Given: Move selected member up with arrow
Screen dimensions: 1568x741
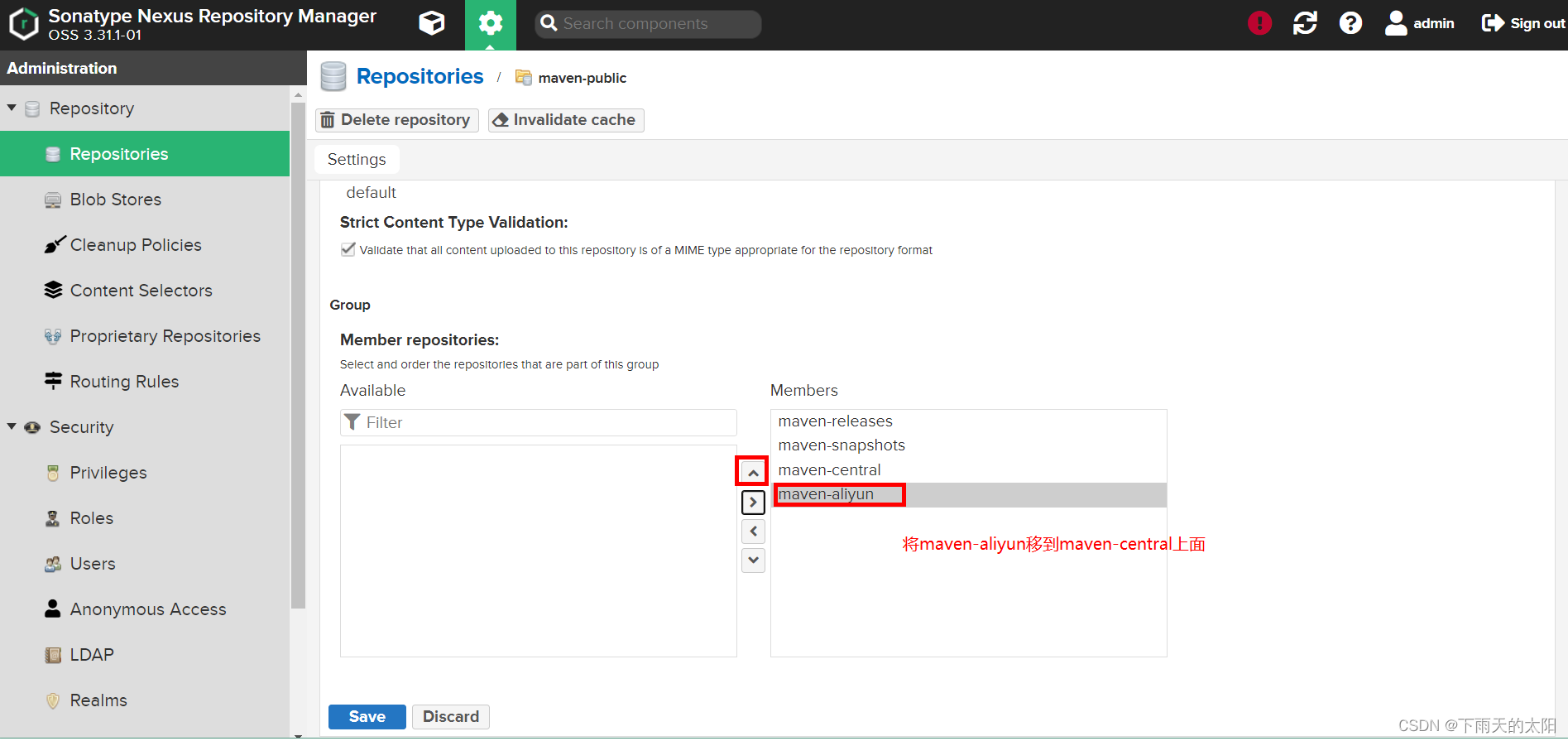Looking at the screenshot, I should [x=753, y=473].
